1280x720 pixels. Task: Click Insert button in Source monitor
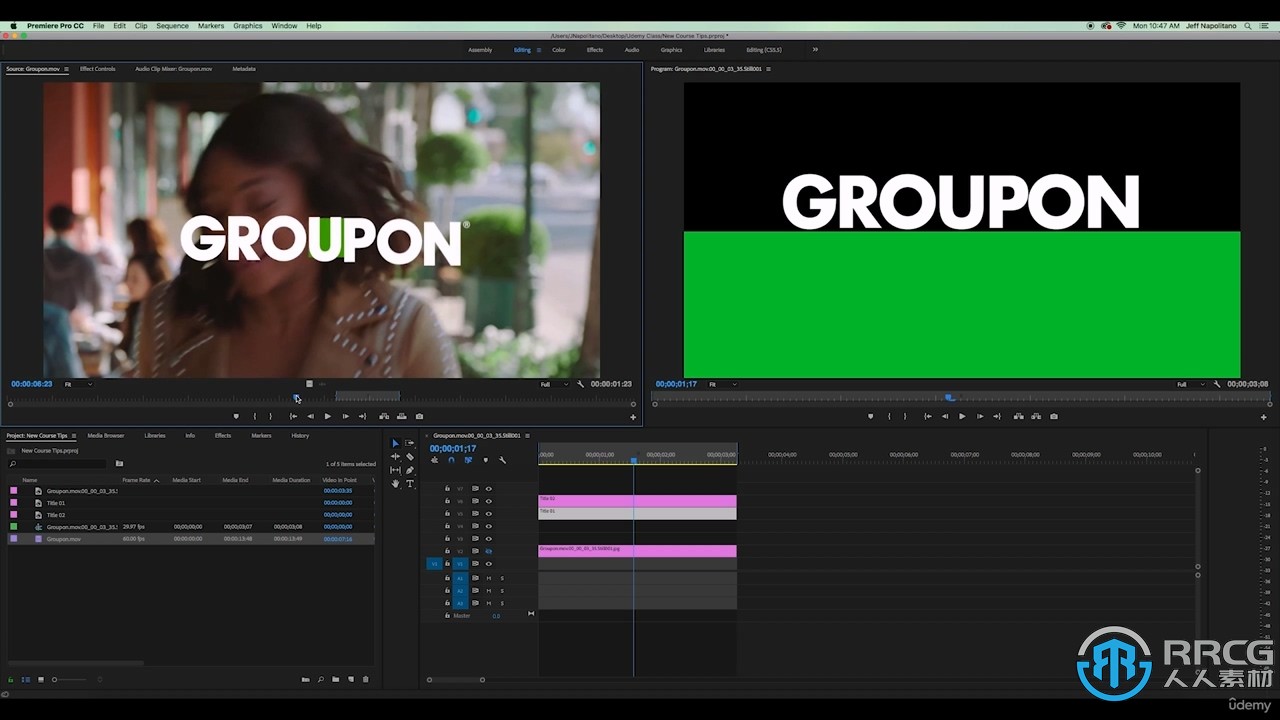tap(384, 416)
